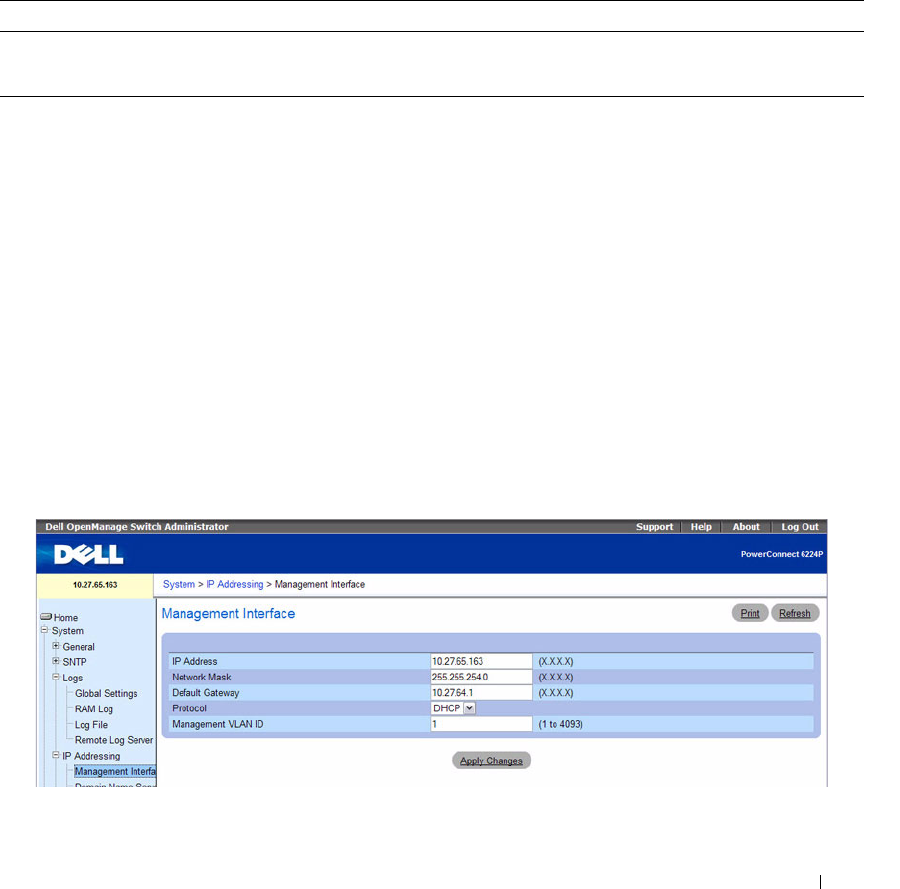The image size is (900, 889).
Task: Select the General tree item
Action: (78, 647)
